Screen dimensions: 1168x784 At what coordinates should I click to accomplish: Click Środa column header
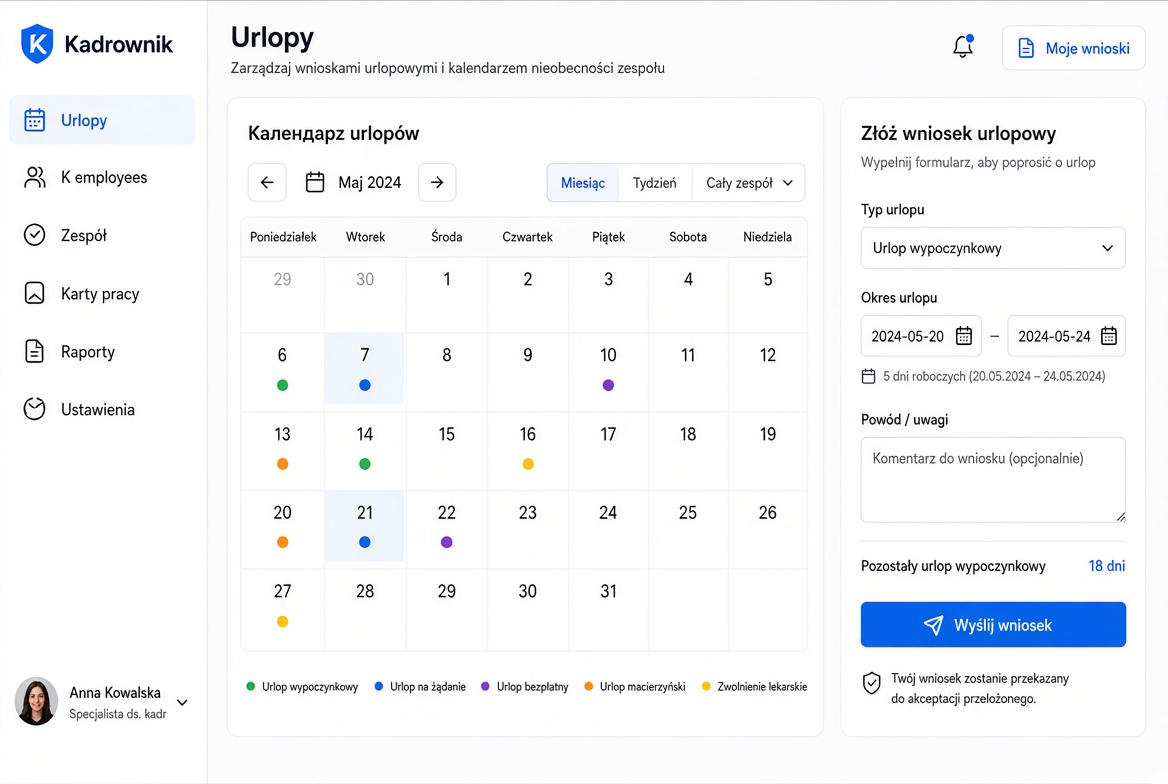point(447,237)
